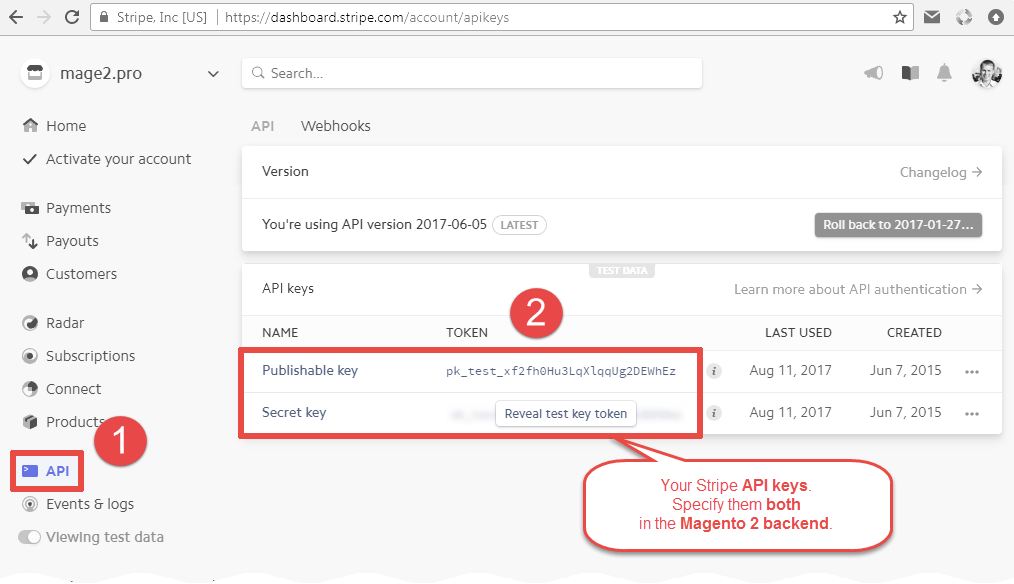Viewport: 1014px width, 584px height.
Task: Click the Publishable key name link
Action: point(310,371)
